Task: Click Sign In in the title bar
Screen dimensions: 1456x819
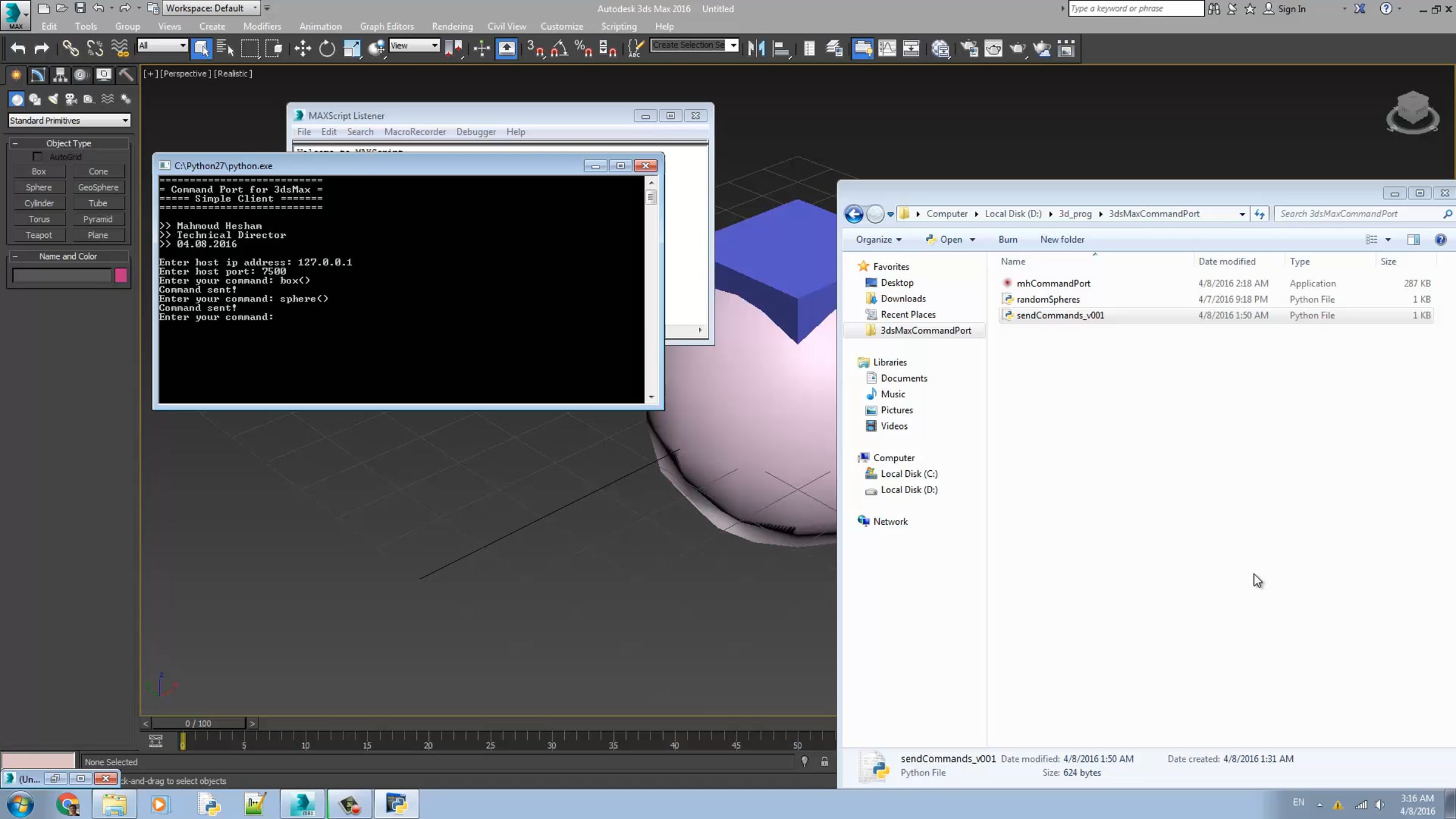Action: coord(1285,8)
